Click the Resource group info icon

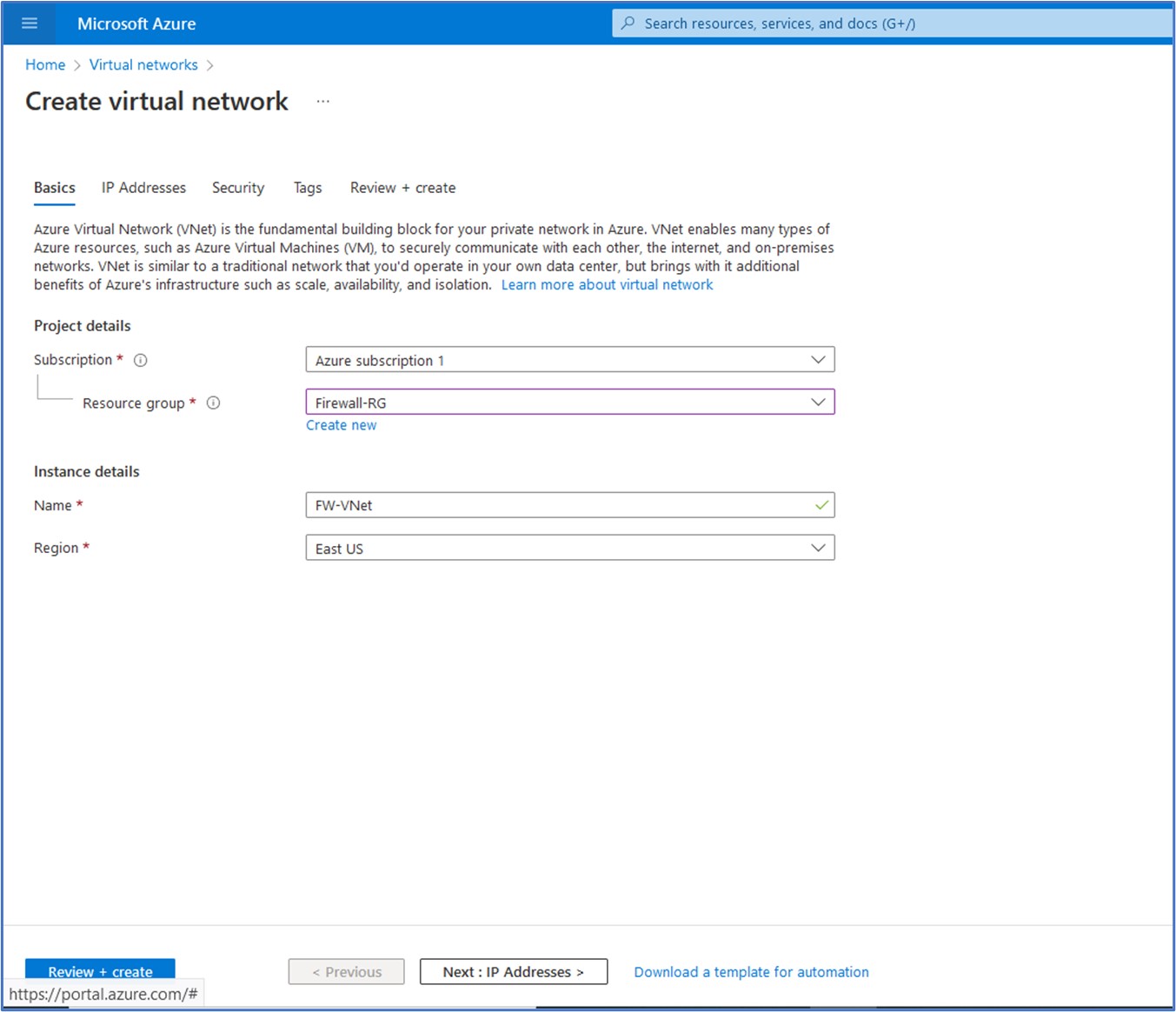(213, 403)
